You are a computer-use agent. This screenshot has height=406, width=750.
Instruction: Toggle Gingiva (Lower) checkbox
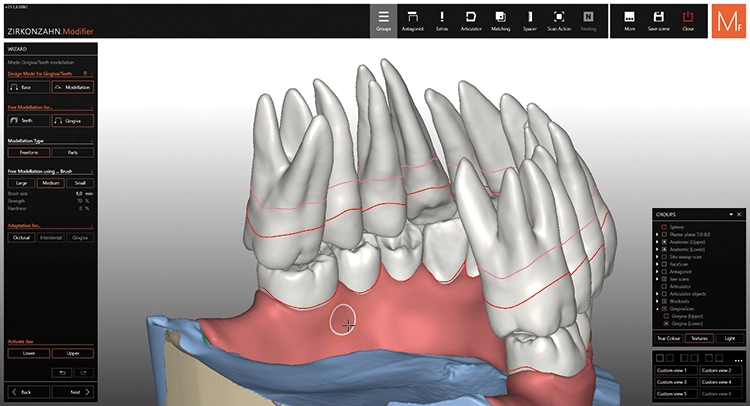pyautogui.click(x=666, y=324)
